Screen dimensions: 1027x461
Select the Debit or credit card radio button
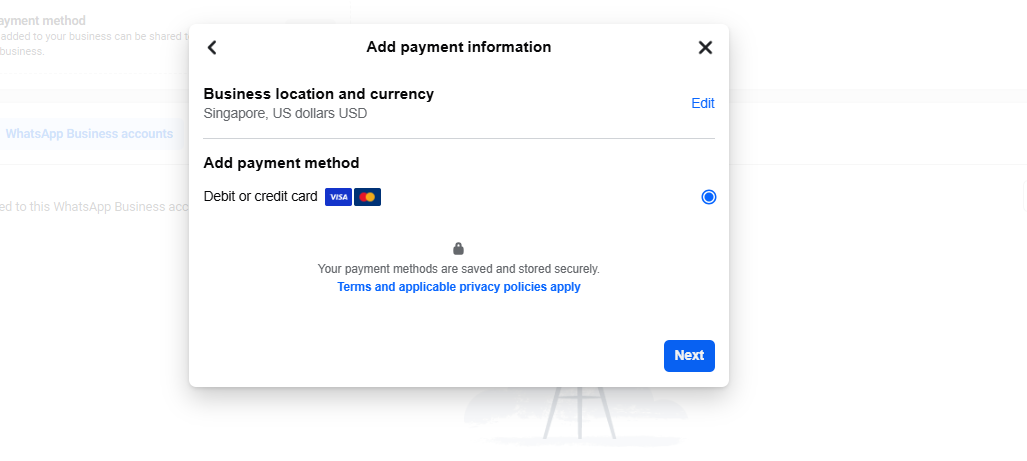708,197
